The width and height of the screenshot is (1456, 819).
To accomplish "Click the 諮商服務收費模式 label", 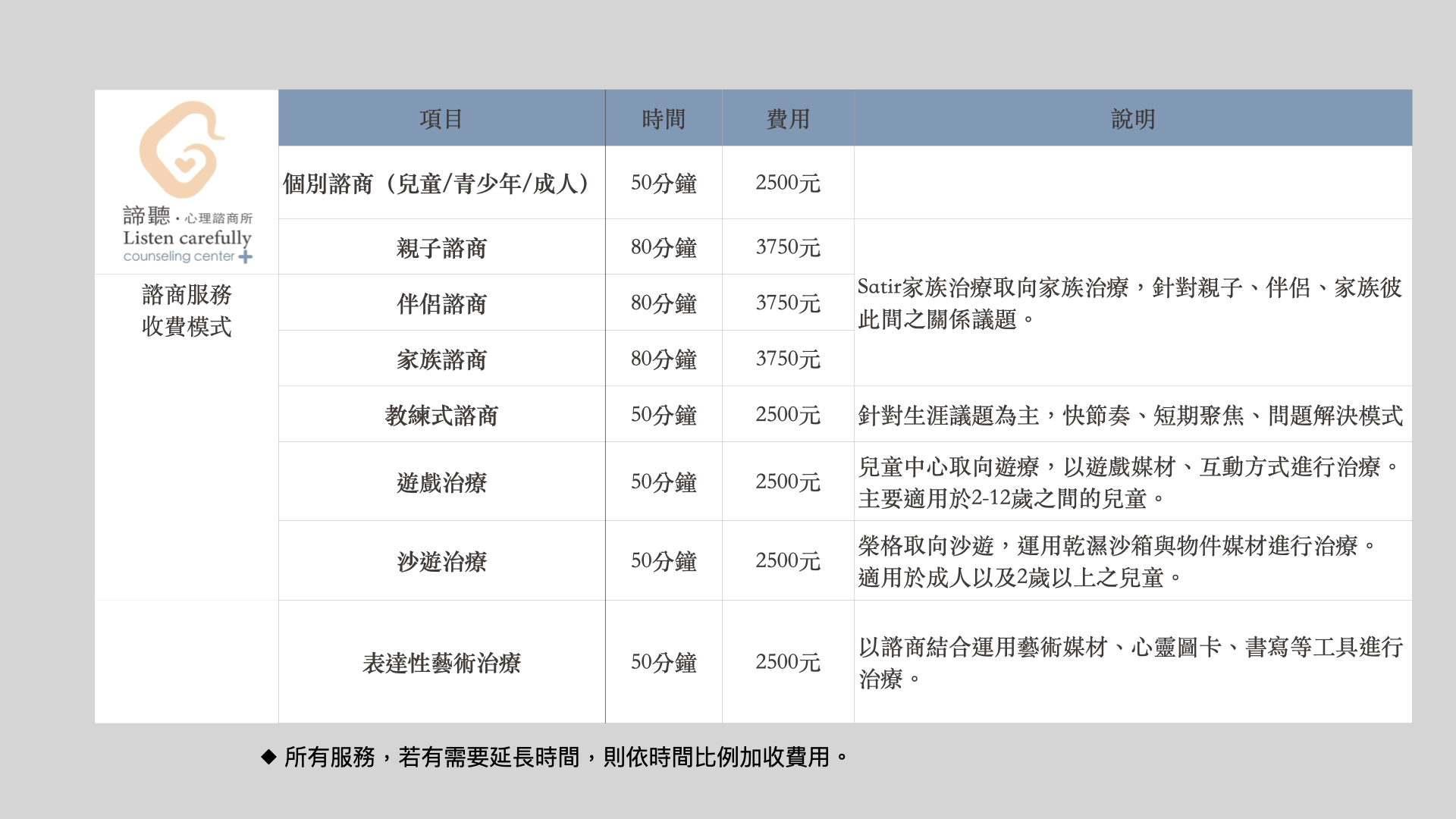I will 187,311.
